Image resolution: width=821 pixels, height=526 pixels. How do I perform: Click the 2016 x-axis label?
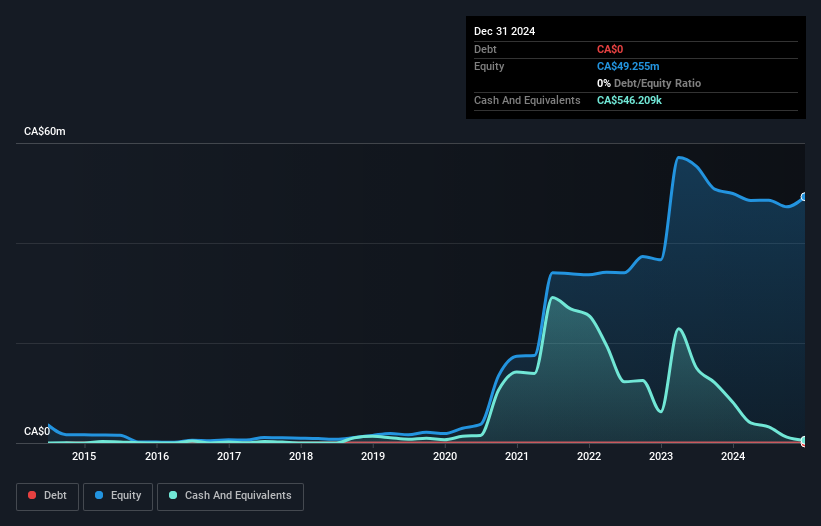157,456
